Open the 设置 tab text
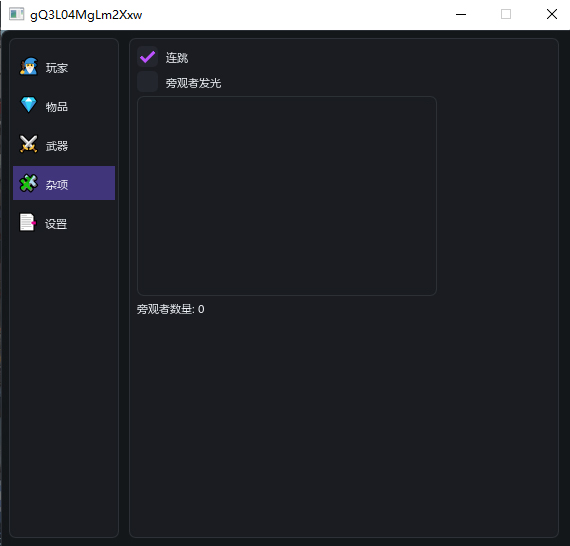The height and width of the screenshot is (546, 570). pyautogui.click(x=56, y=224)
